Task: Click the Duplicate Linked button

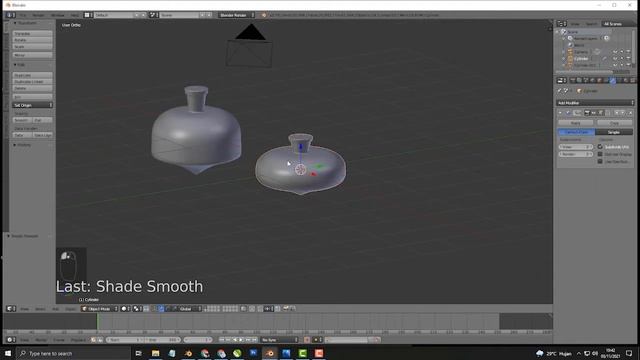Action: [x=33, y=82]
